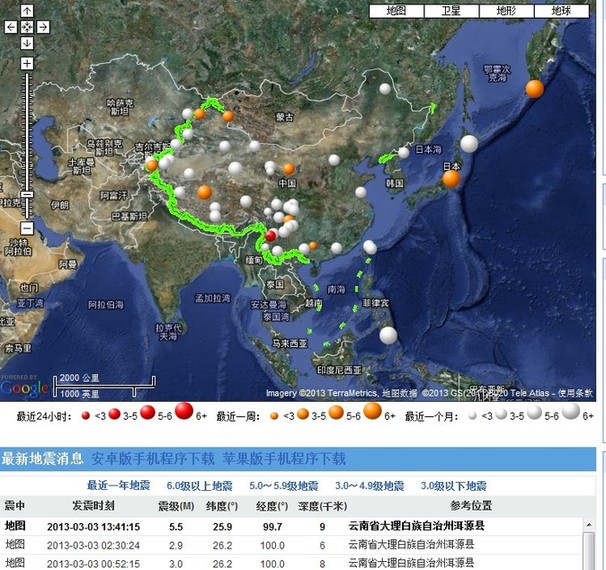This screenshot has width=606, height=570.
Task: Pan the map left with arrow button
Action: 11,27
